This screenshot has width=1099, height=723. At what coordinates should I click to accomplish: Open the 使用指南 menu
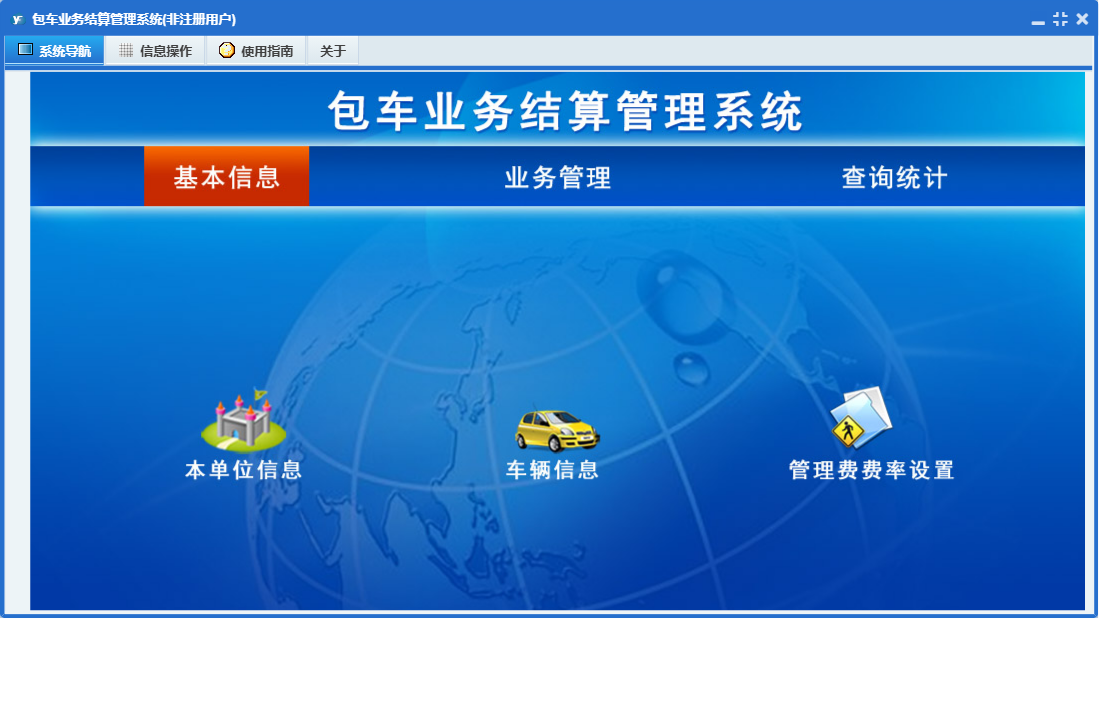pos(257,50)
